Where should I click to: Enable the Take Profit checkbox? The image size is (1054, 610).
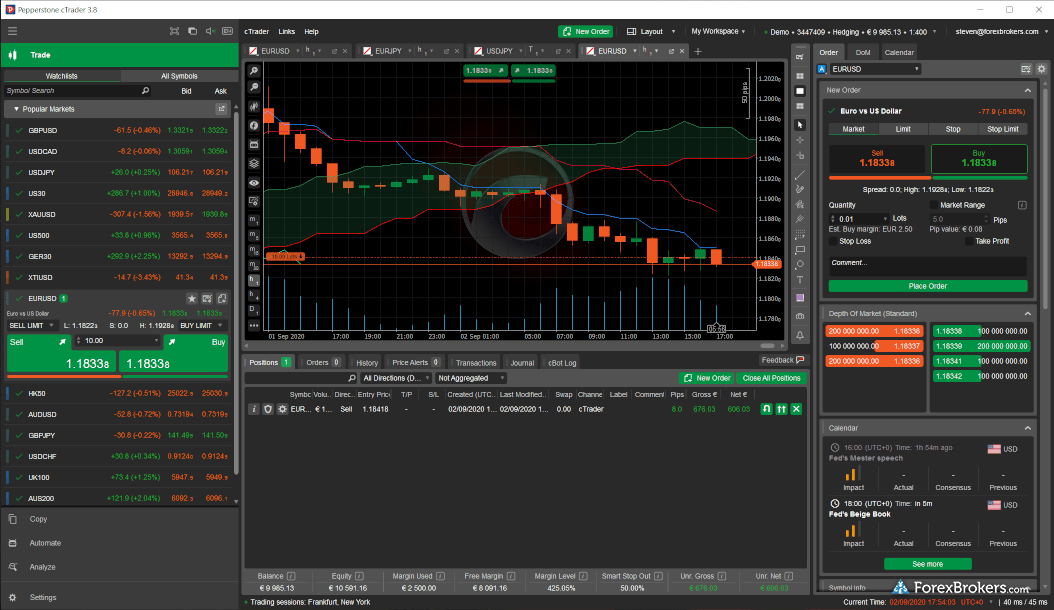point(969,241)
